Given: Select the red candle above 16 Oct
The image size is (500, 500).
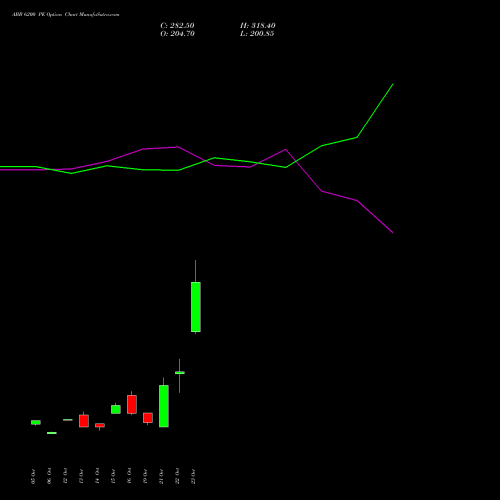Looking at the screenshot, I should click(x=132, y=404).
